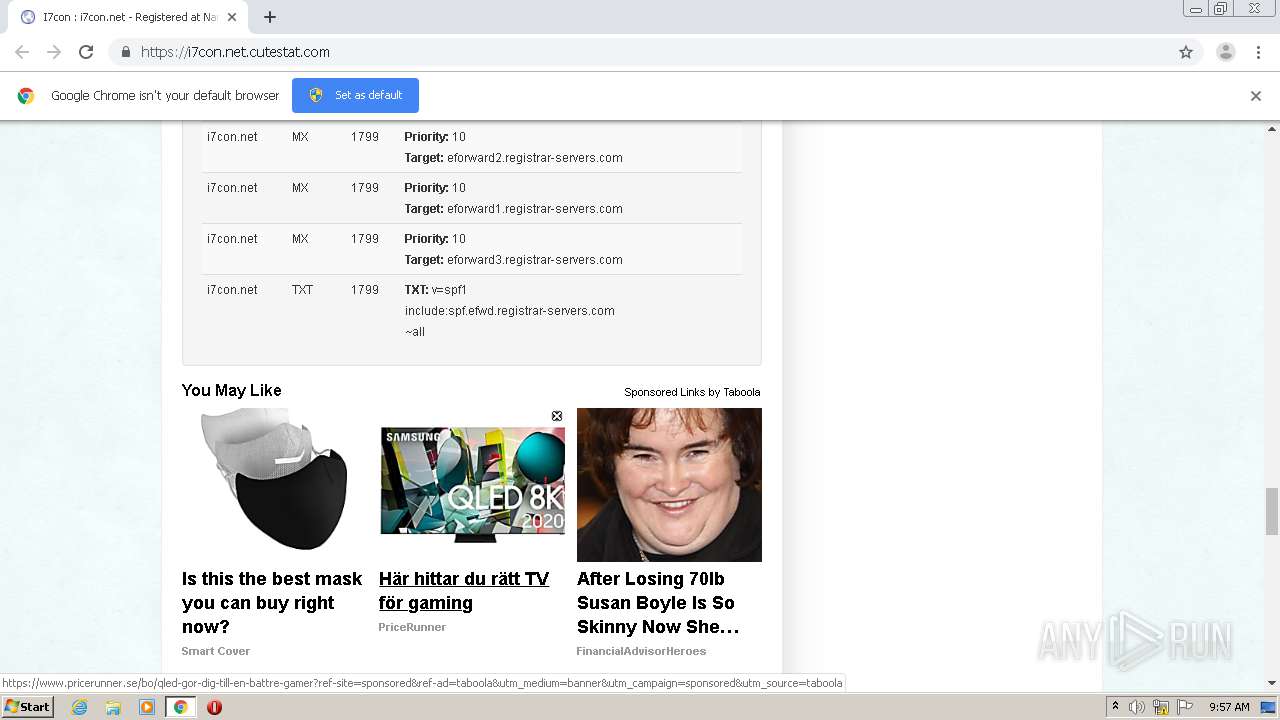Open the Samsung QLED 8K ad image

point(472,485)
